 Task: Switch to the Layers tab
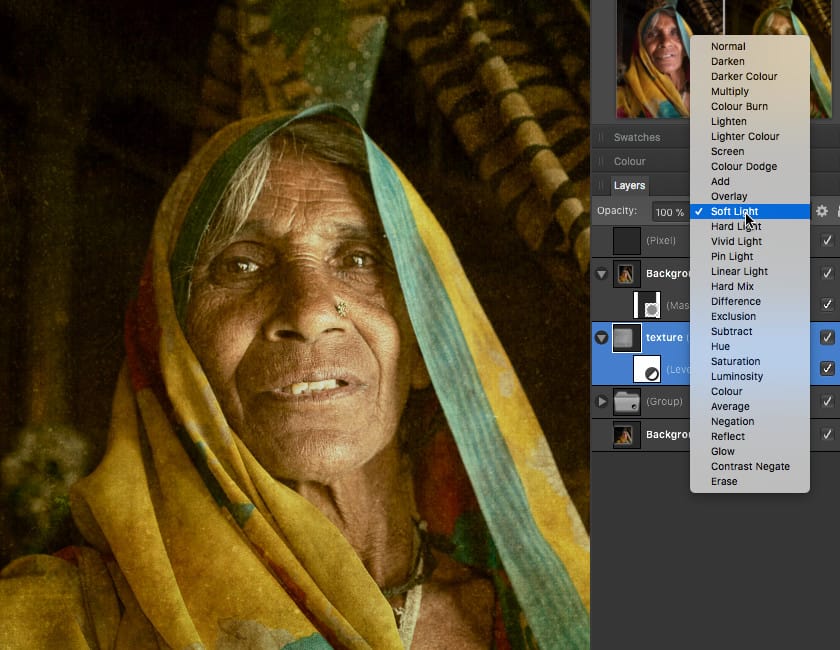coord(629,185)
